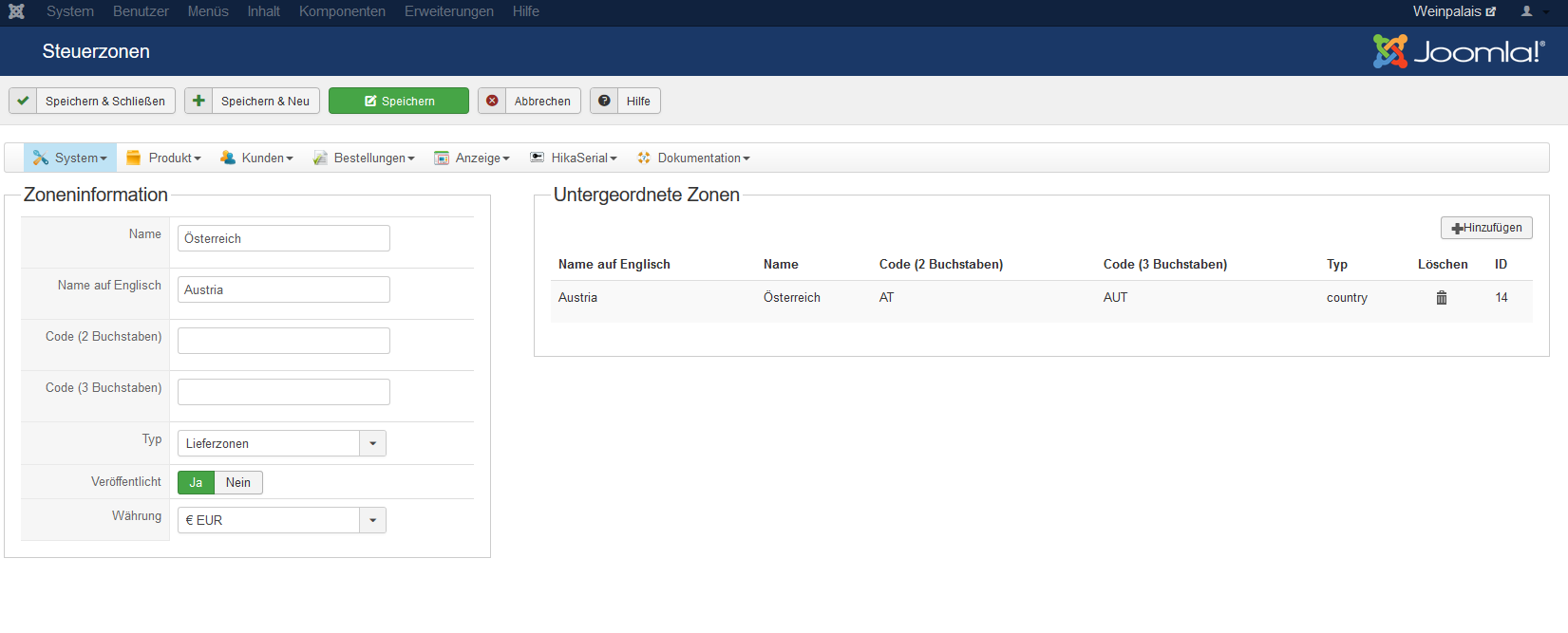The image size is (1568, 633).
Task: Click the plus icon for Speichern & Neu
Action: pyautogui.click(x=198, y=101)
